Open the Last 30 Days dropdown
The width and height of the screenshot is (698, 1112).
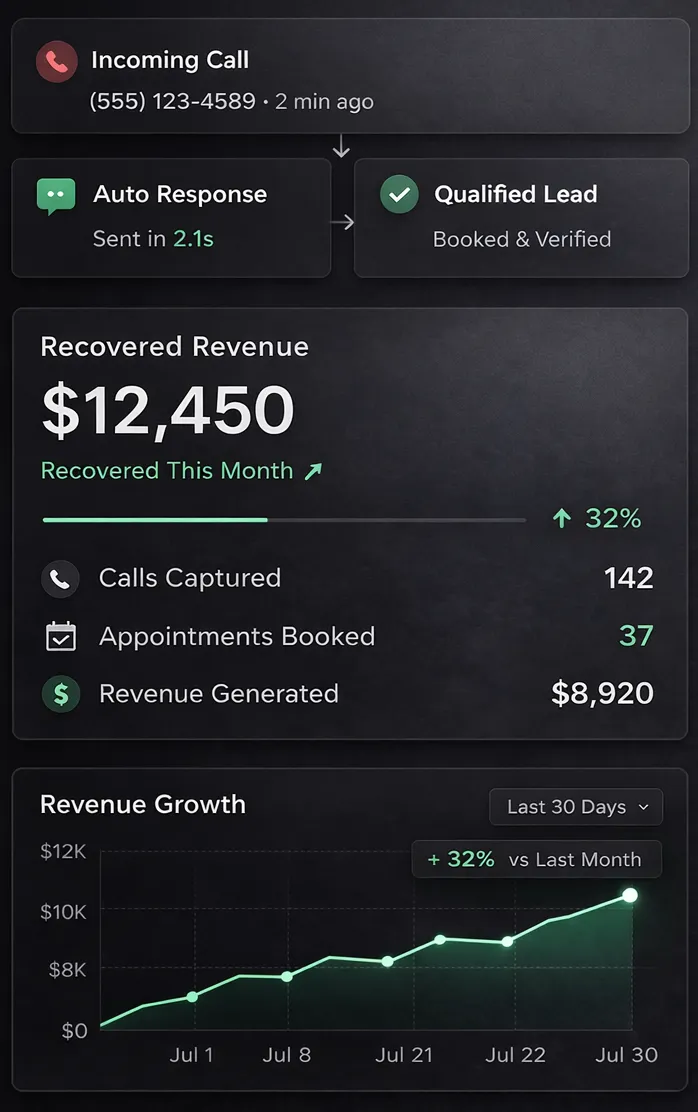click(576, 807)
